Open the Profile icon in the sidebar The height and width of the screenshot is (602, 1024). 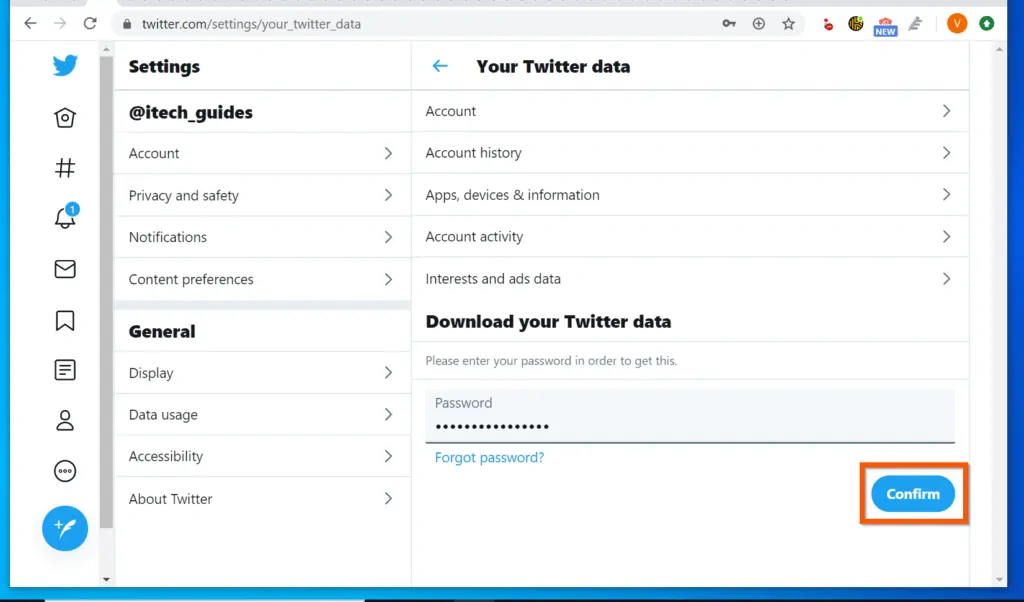65,421
